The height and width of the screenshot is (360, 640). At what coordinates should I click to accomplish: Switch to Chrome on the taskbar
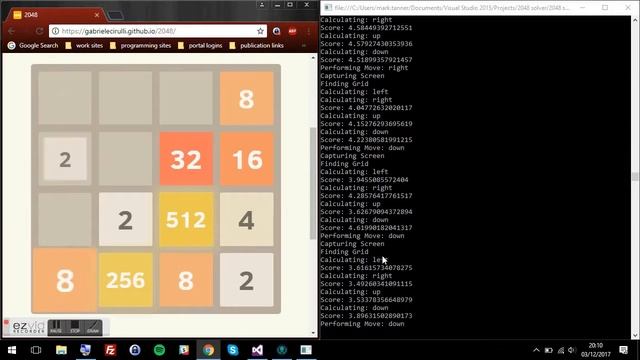click(208, 350)
